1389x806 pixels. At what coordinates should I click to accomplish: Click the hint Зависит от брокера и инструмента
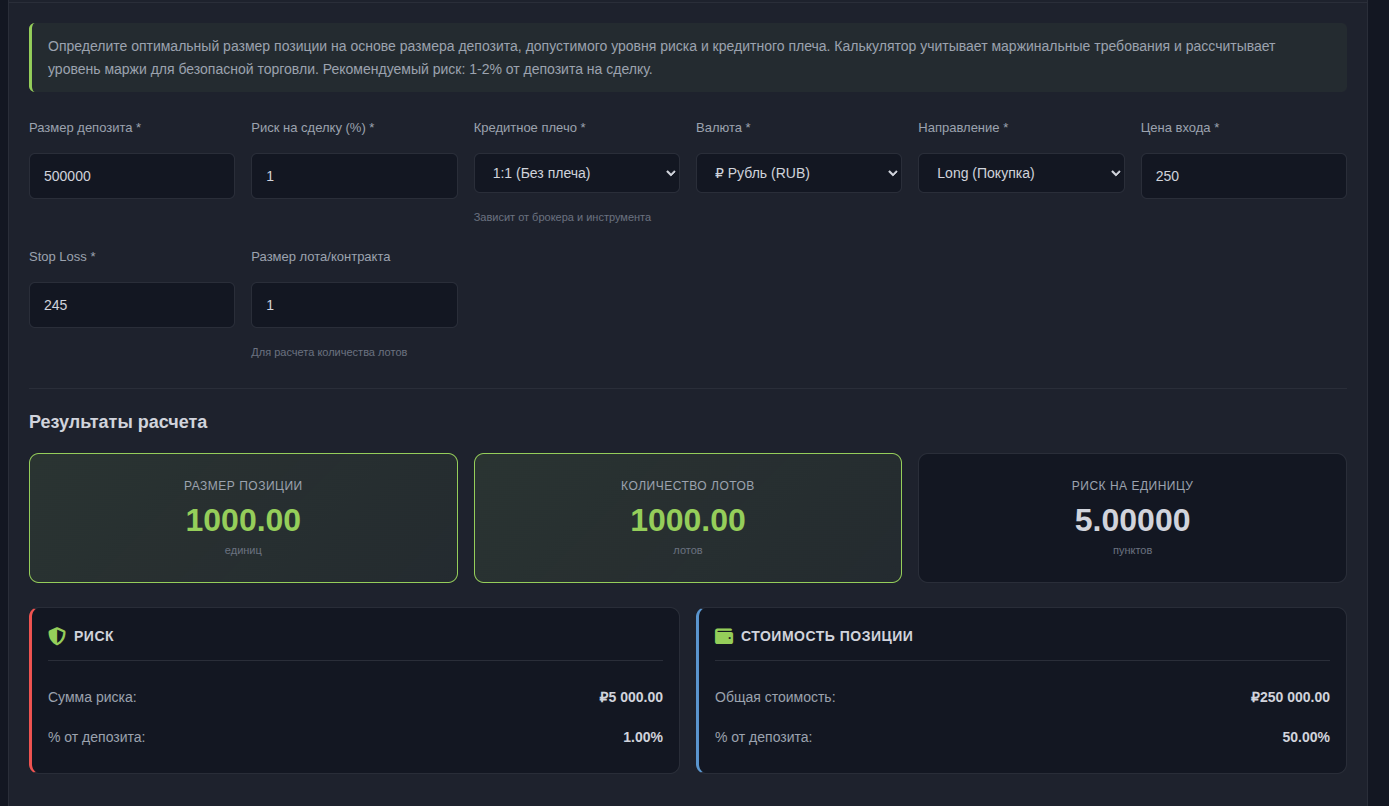pyautogui.click(x=562, y=217)
